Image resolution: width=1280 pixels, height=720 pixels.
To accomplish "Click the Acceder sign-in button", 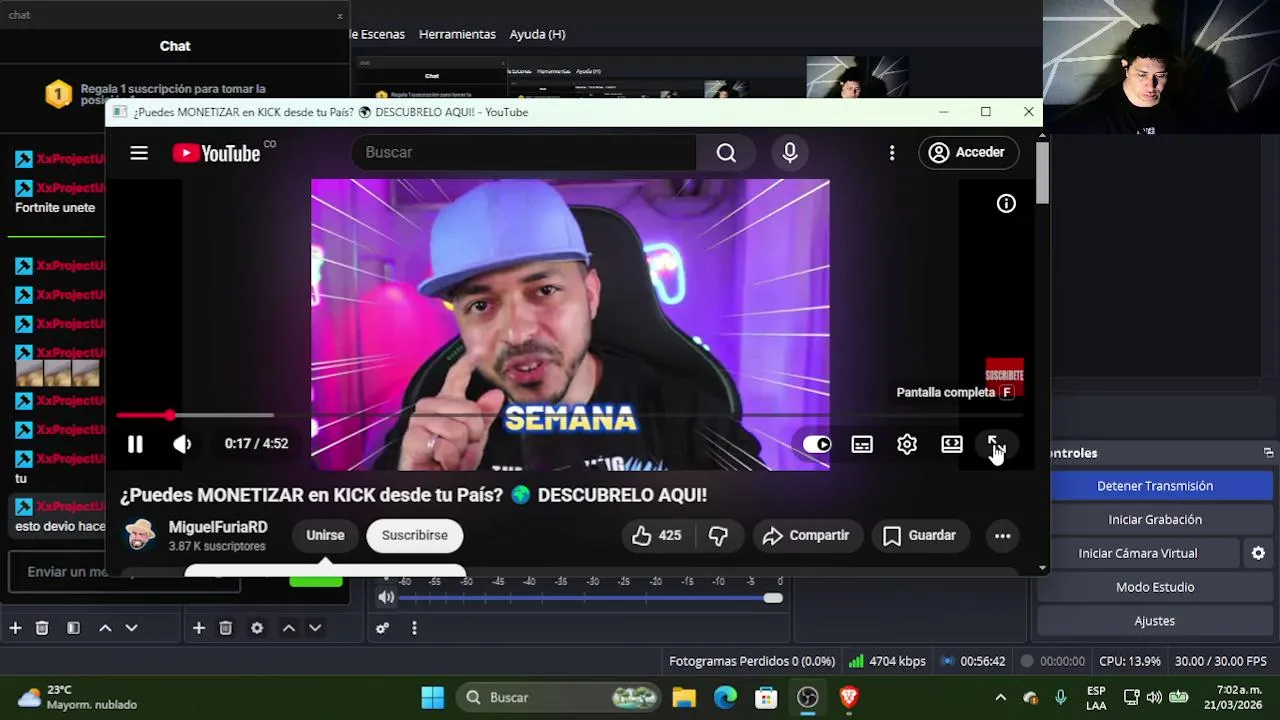I will 967,152.
